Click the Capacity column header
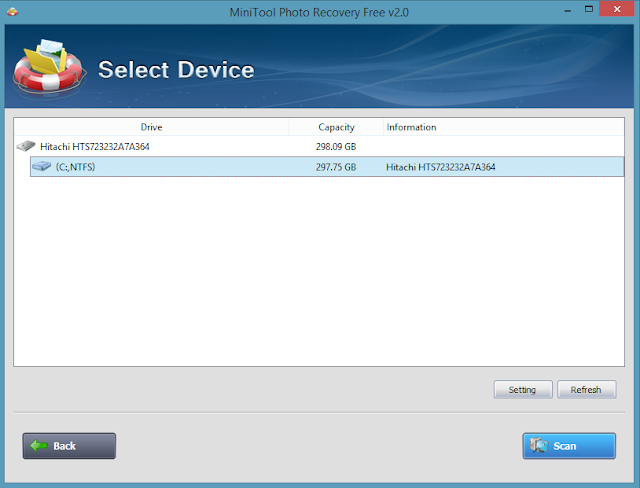 336,127
